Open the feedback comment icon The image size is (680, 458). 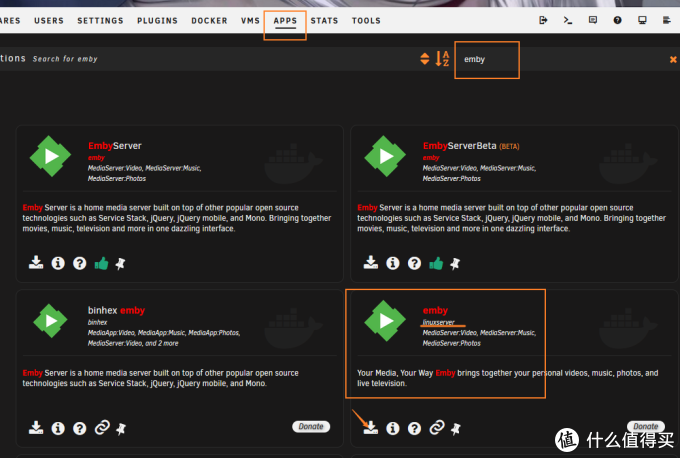click(593, 20)
